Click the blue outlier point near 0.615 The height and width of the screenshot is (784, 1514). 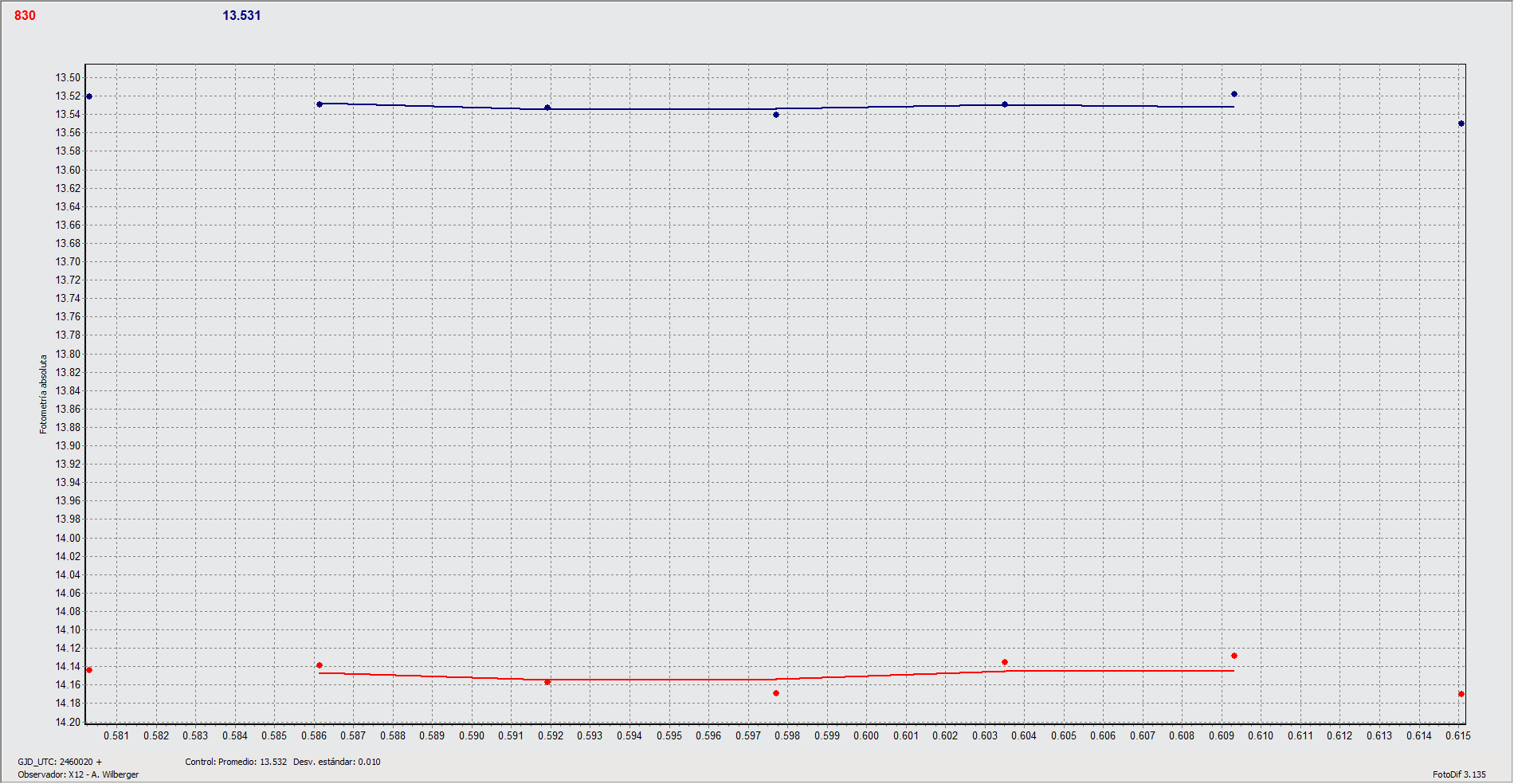tap(1461, 123)
